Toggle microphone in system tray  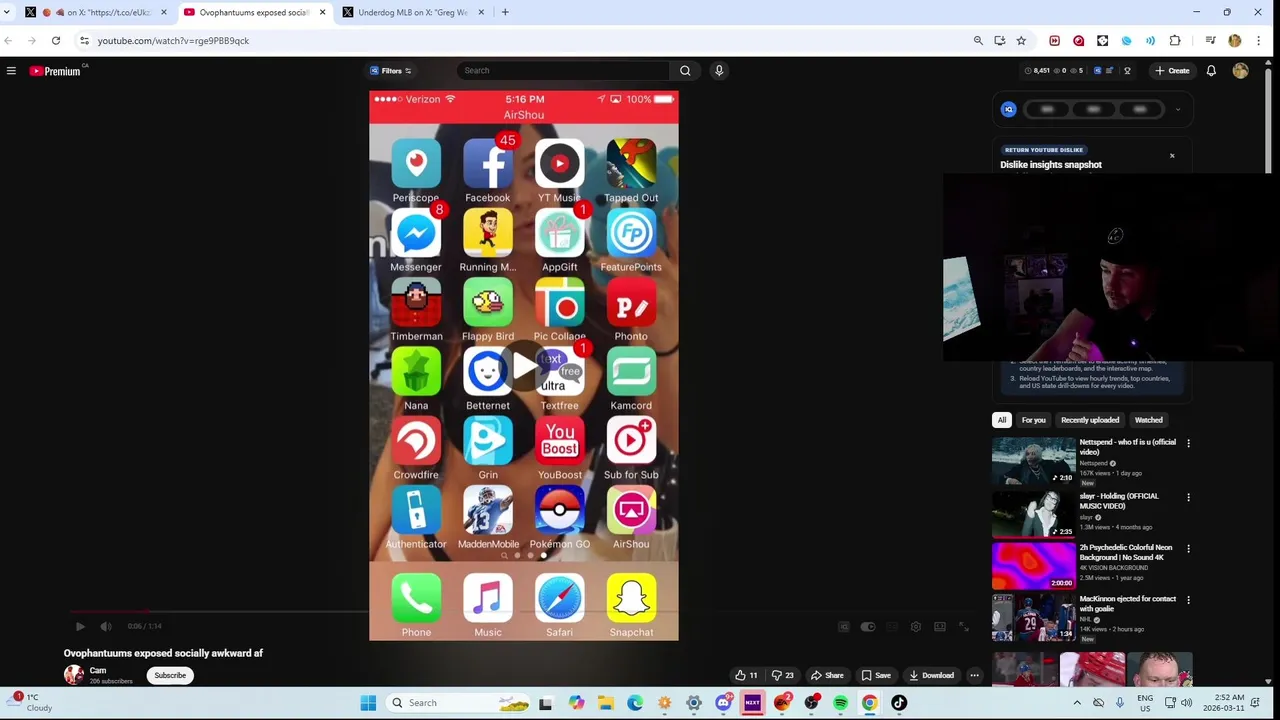[x=1120, y=703]
